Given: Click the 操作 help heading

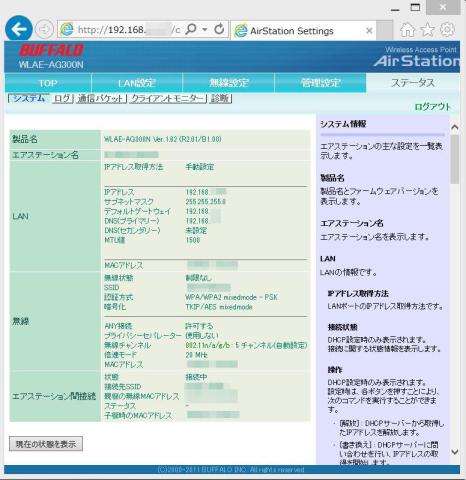Looking at the screenshot, I should pyautogui.click(x=335, y=370).
